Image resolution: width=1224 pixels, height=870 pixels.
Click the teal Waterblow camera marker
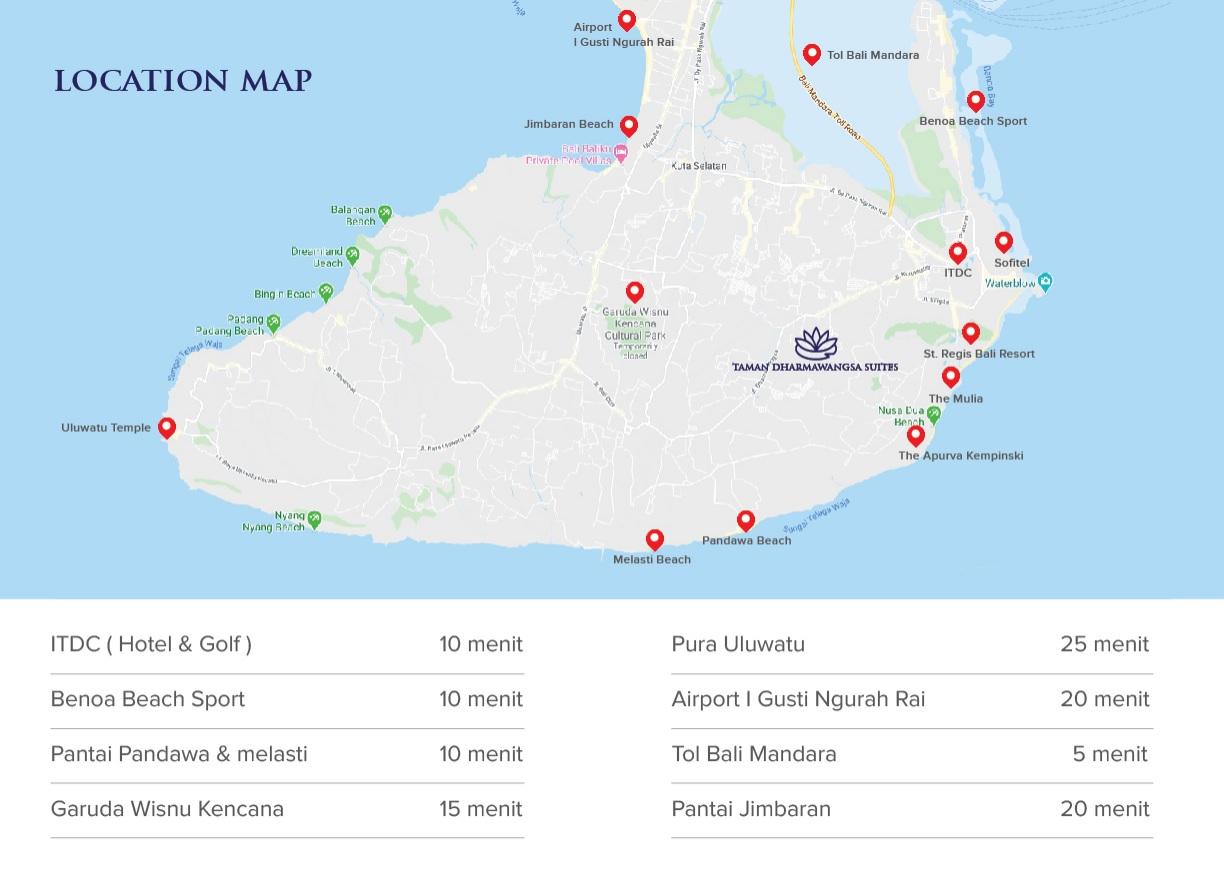tap(1046, 282)
